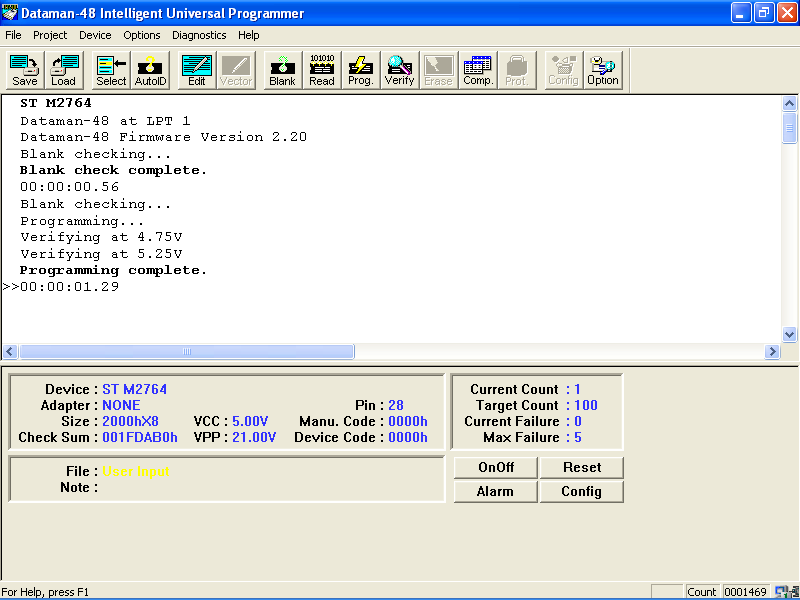Screen dimensions: 800x600
Task: Click the VCC value '5.00V'
Action: (250, 421)
